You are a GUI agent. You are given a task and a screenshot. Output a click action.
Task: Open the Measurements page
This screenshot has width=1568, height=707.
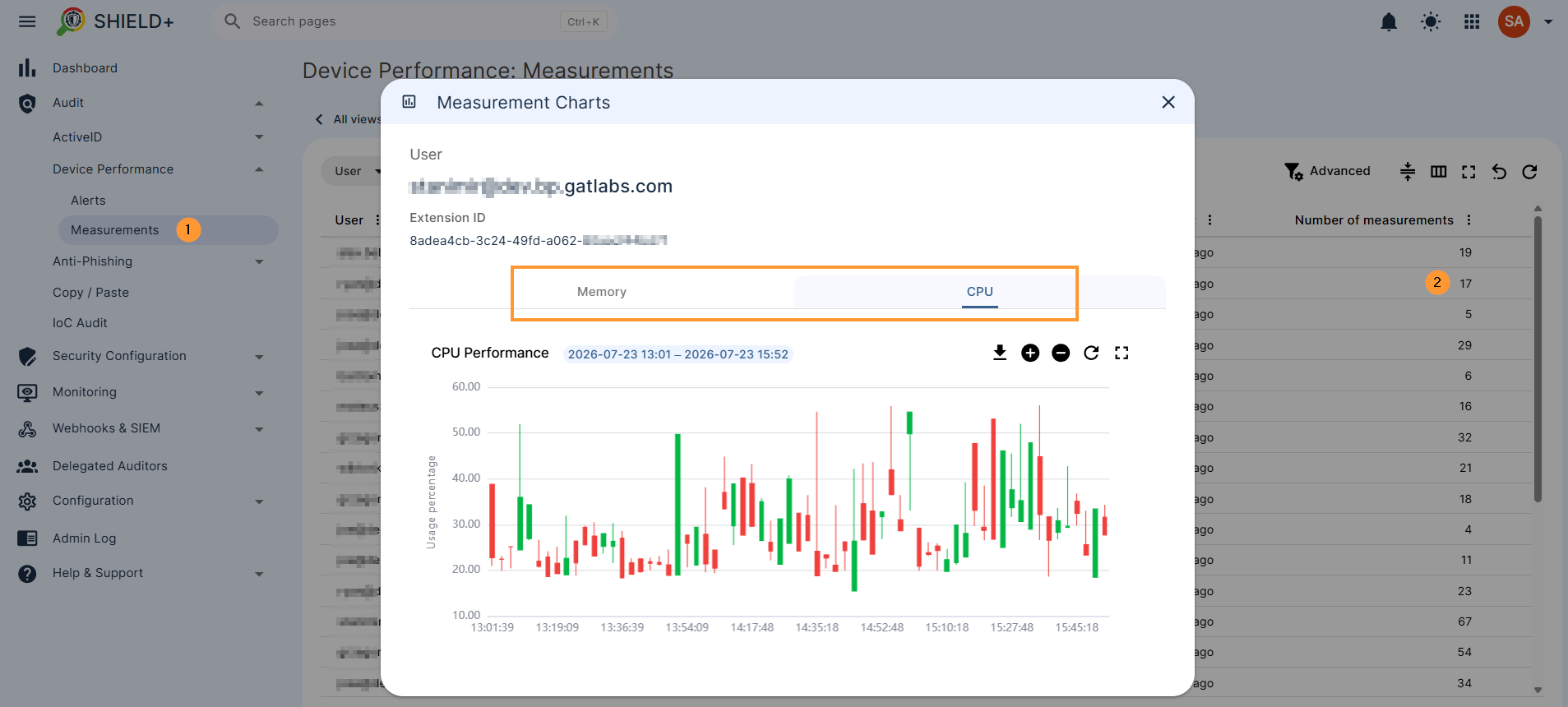pyautogui.click(x=169, y=230)
